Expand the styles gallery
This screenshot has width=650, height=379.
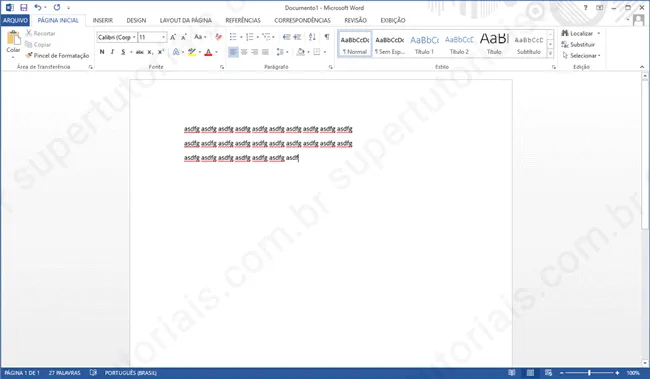point(551,53)
